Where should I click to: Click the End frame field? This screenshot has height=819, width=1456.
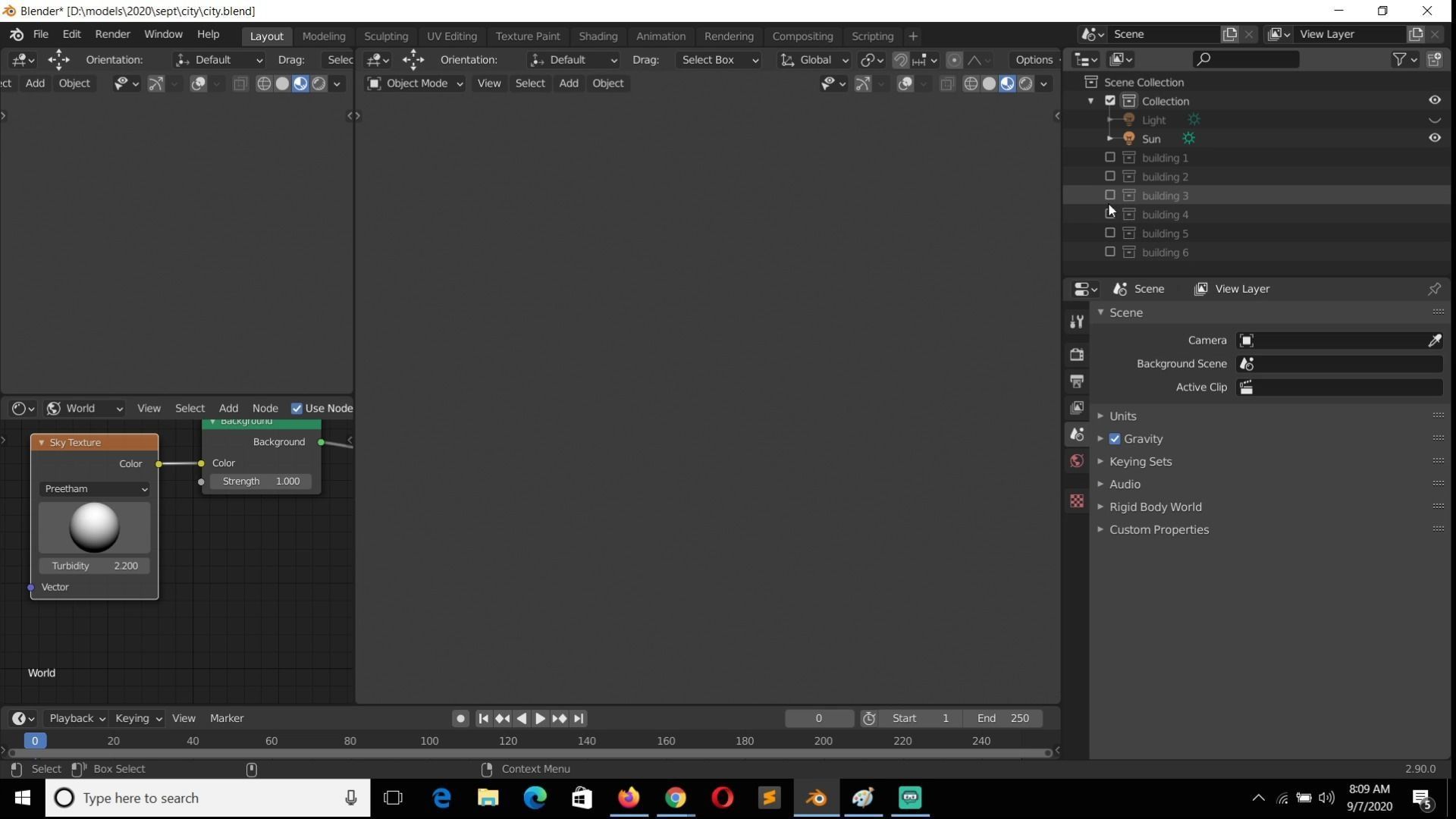click(x=1003, y=718)
